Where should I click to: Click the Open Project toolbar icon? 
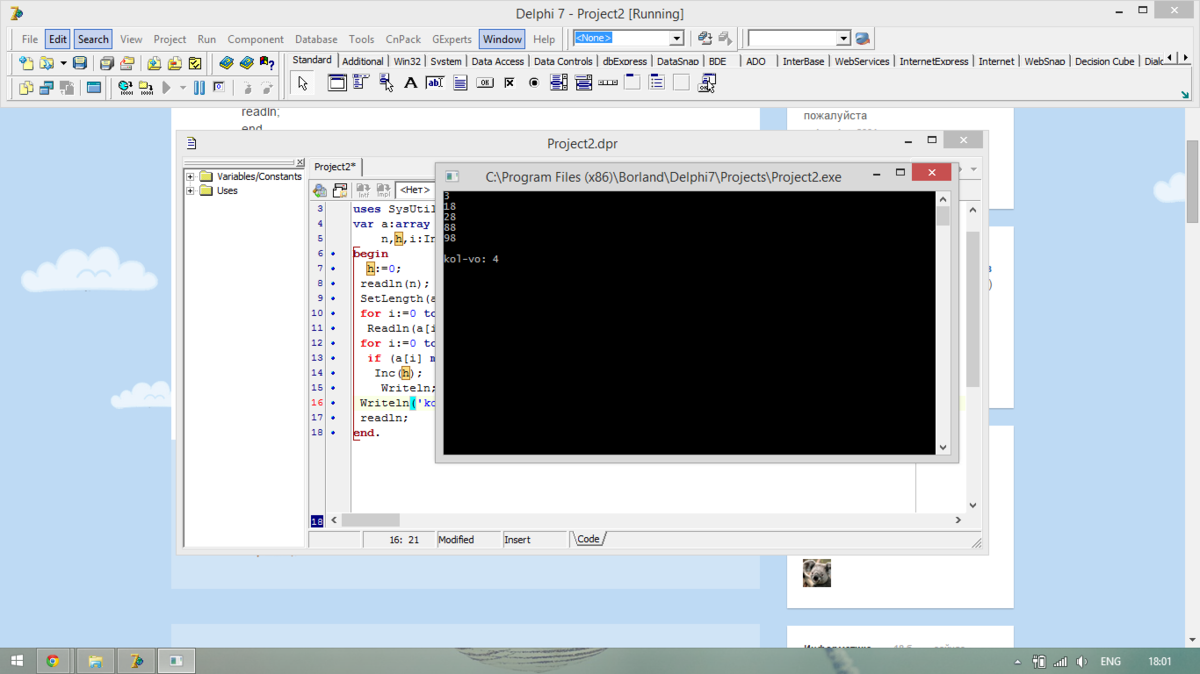(127, 64)
